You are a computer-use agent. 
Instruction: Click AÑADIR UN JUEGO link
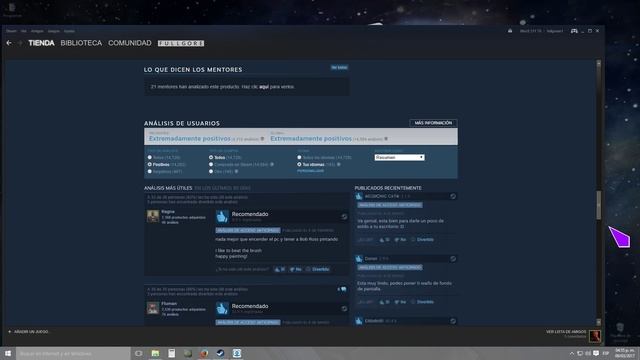point(31,332)
